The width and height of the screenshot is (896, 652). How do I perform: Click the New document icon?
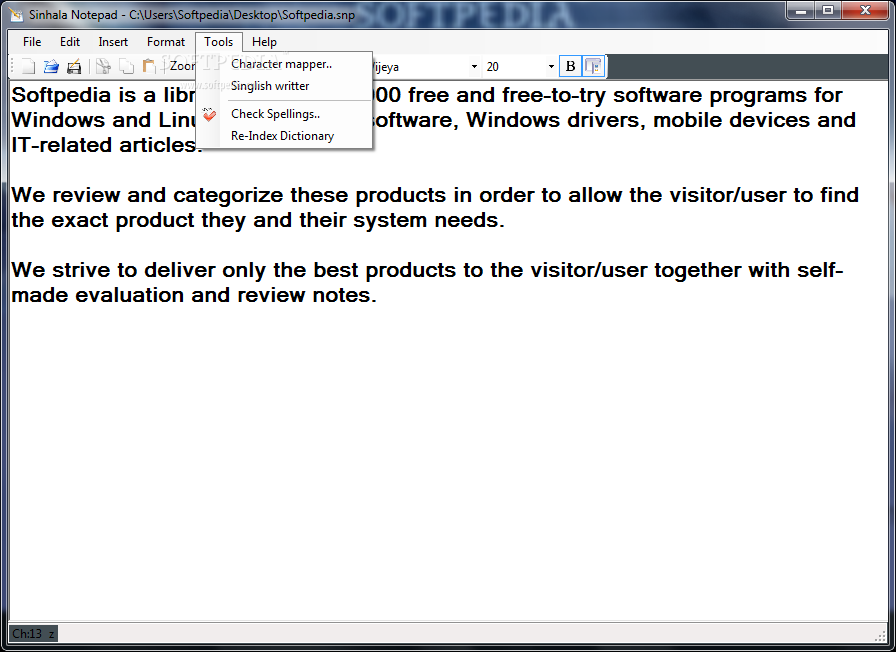pos(28,67)
